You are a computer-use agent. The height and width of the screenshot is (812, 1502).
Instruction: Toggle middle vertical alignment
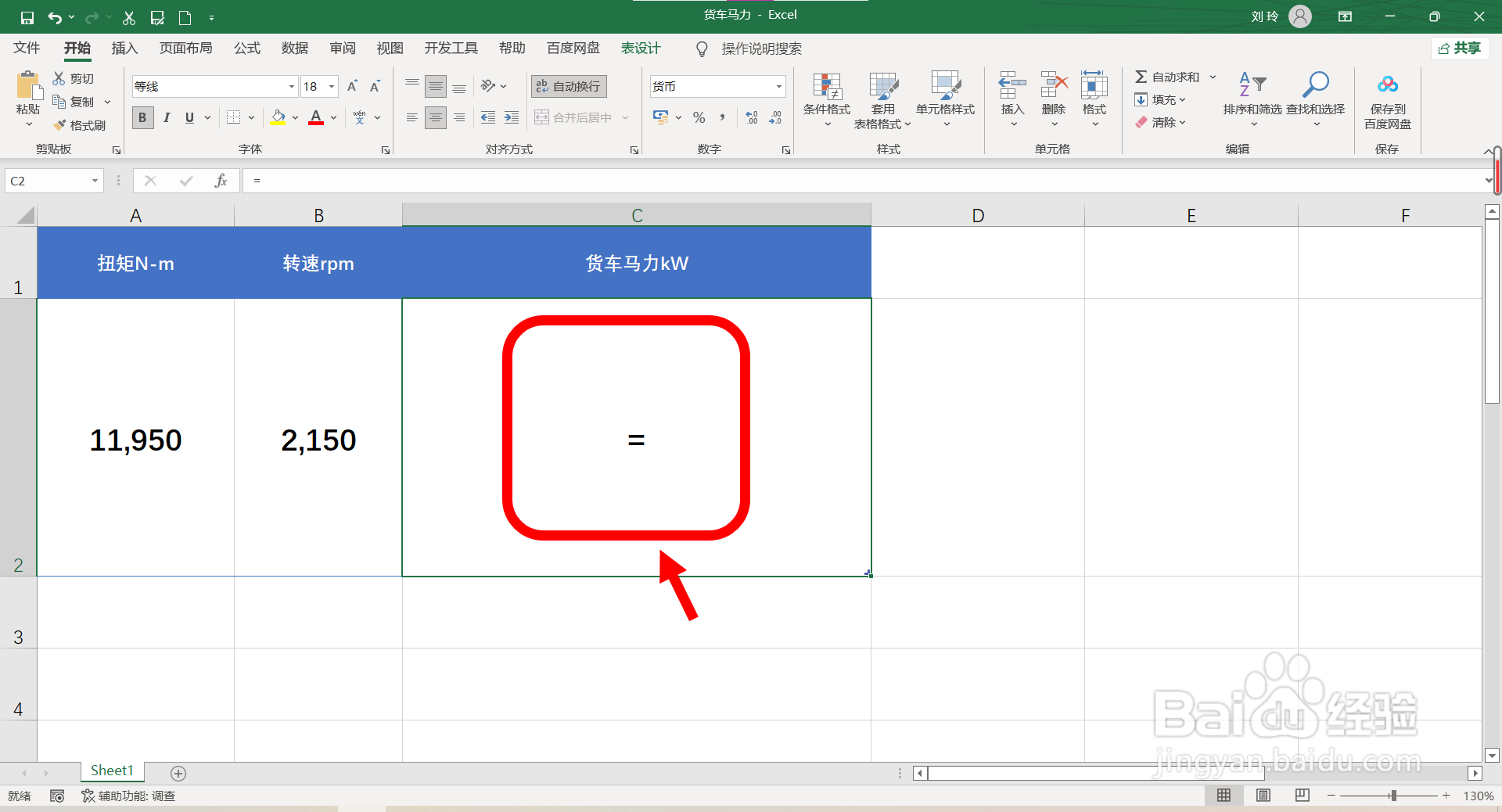(436, 86)
